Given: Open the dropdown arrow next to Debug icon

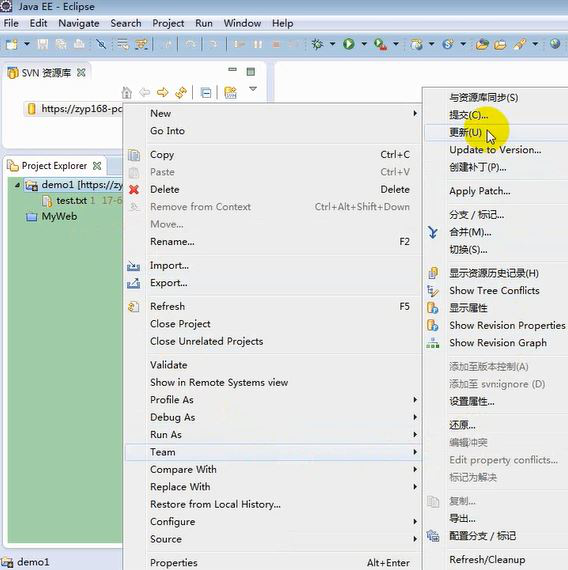Looking at the screenshot, I should pos(332,44).
